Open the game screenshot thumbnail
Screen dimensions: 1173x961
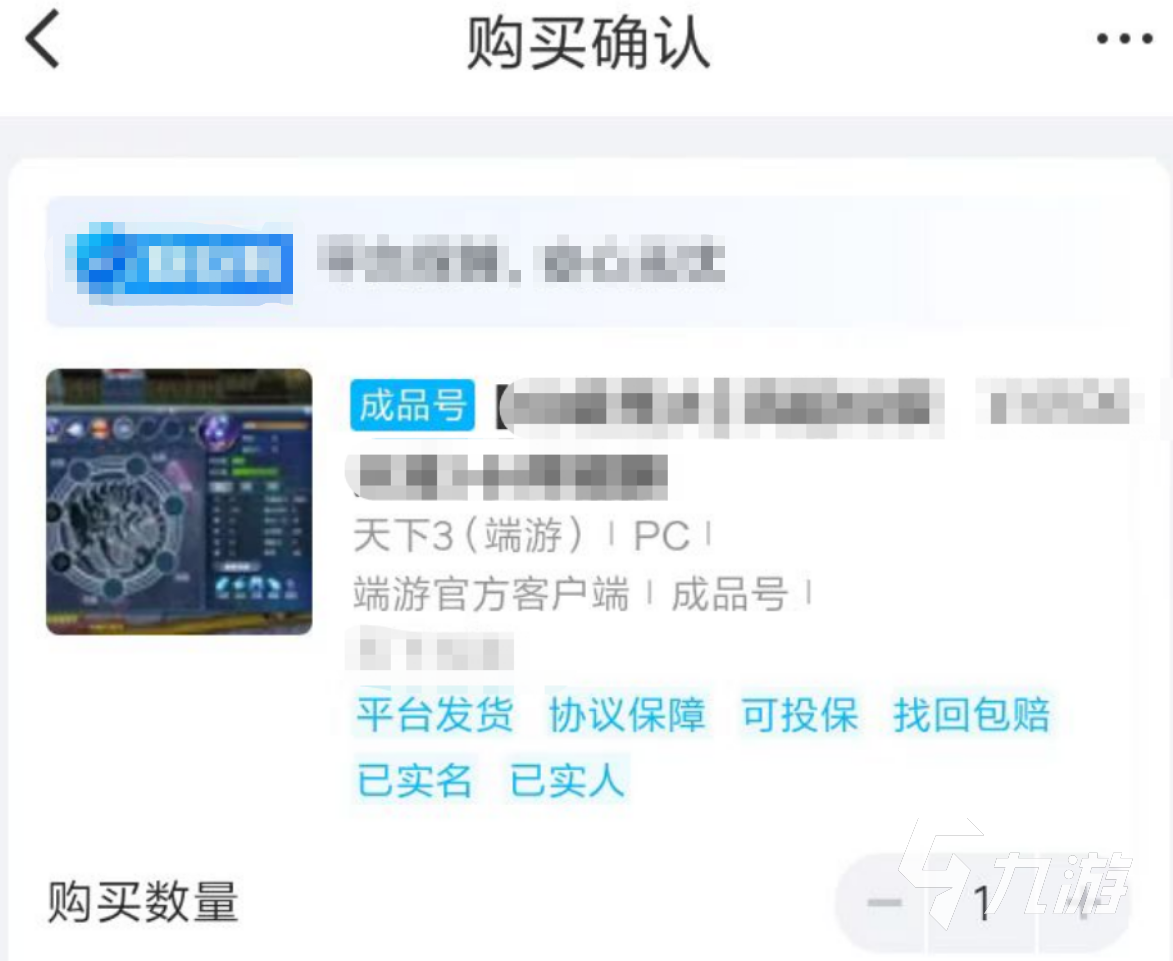[x=180, y=502]
